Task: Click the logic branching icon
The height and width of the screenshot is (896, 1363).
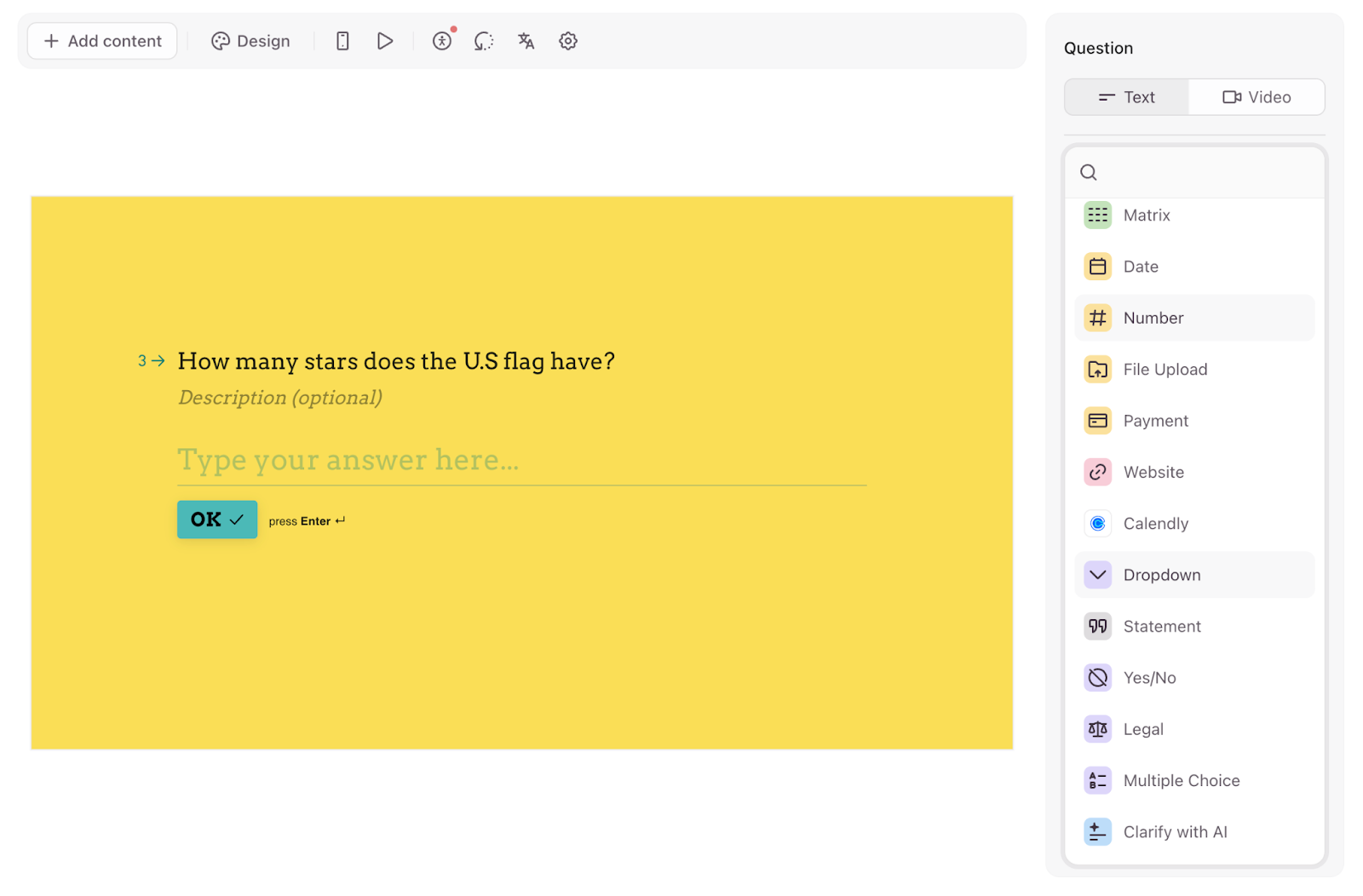Action: point(484,41)
